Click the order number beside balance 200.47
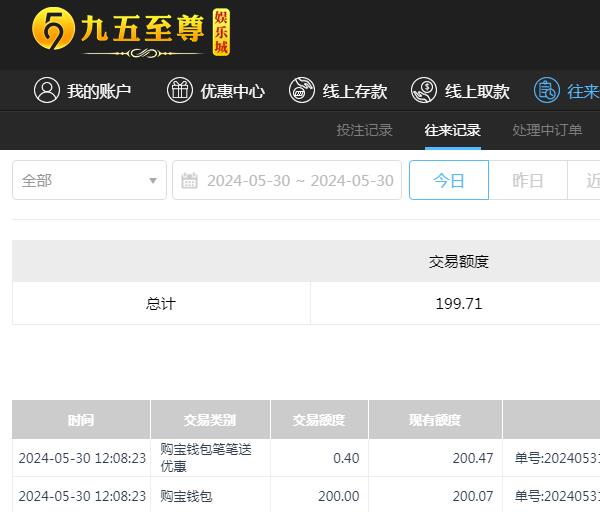This screenshot has width=600, height=512. pos(557,458)
